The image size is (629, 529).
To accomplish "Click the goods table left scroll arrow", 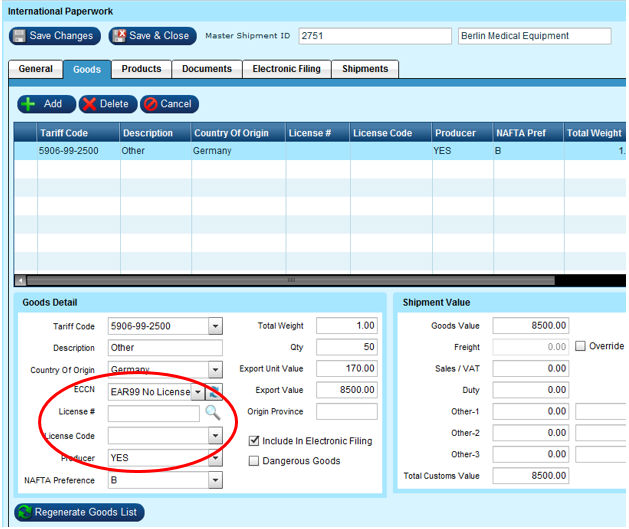I will [x=20, y=280].
